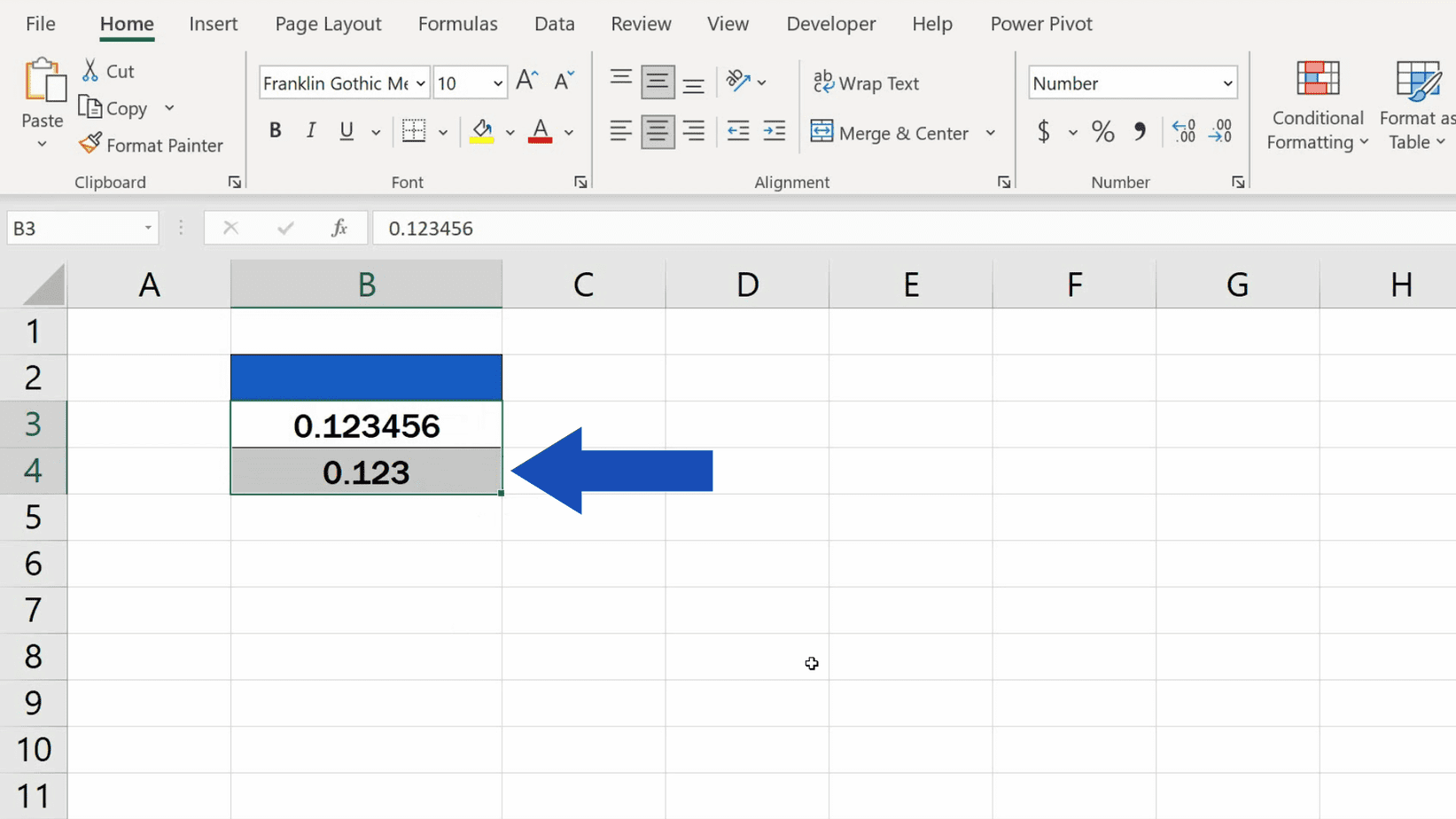The image size is (1456, 819).
Task: Open the Data ribbon tab
Action: coord(554,24)
